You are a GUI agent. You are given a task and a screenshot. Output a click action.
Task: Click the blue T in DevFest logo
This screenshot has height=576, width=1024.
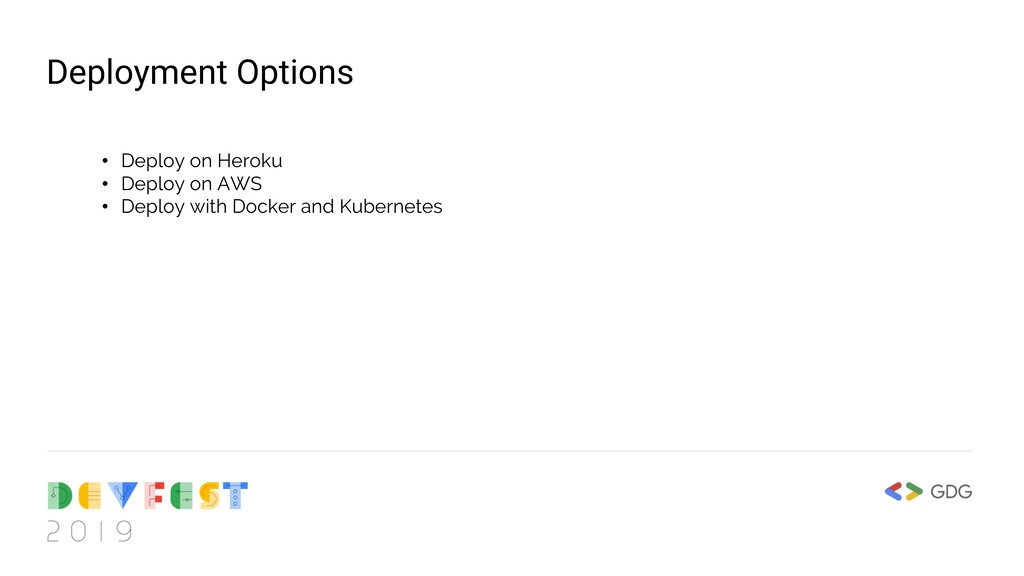pyautogui.click(x=236, y=496)
